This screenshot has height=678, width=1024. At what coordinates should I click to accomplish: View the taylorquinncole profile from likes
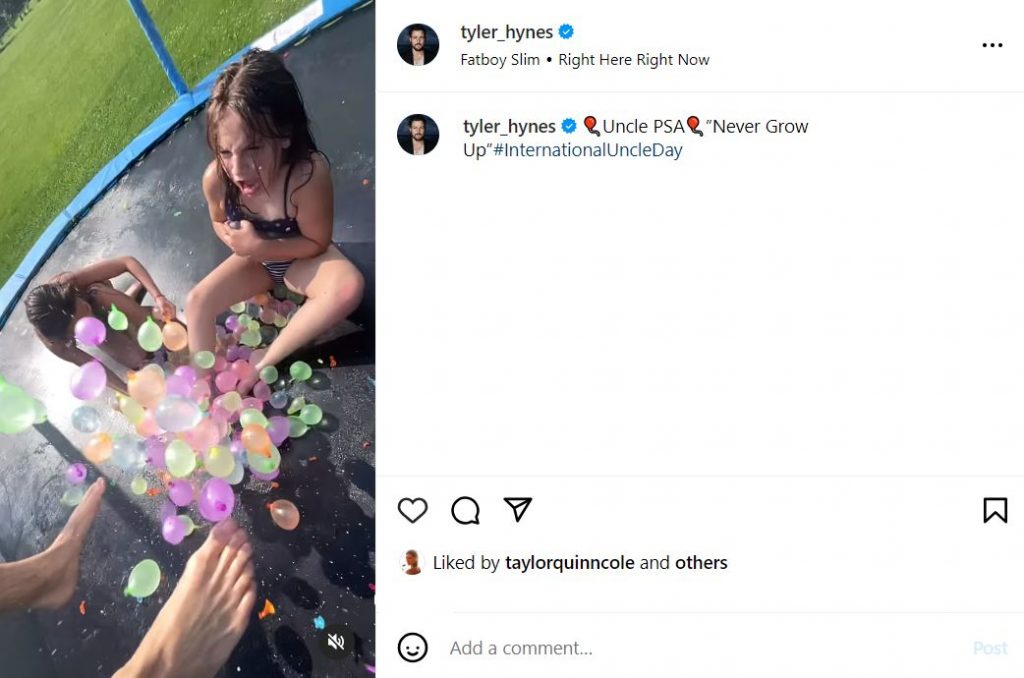570,563
